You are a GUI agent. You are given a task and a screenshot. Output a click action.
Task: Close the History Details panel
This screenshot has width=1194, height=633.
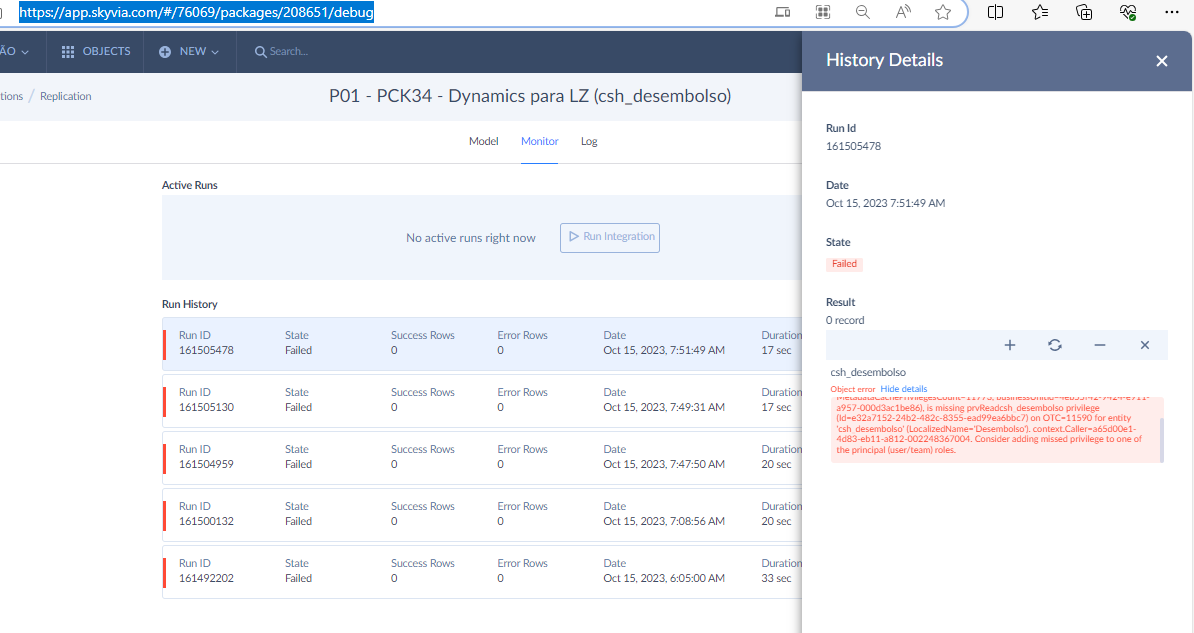1161,61
